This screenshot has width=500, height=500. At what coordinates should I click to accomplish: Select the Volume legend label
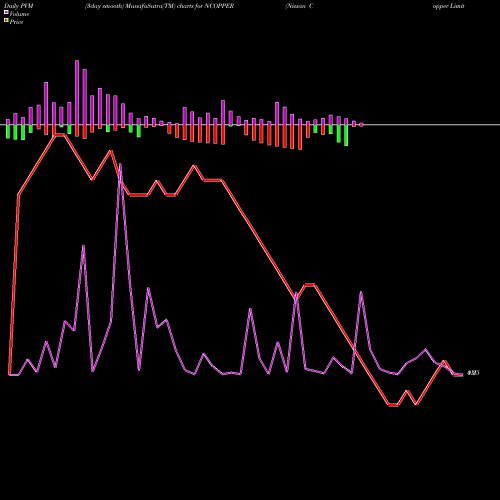19,14
